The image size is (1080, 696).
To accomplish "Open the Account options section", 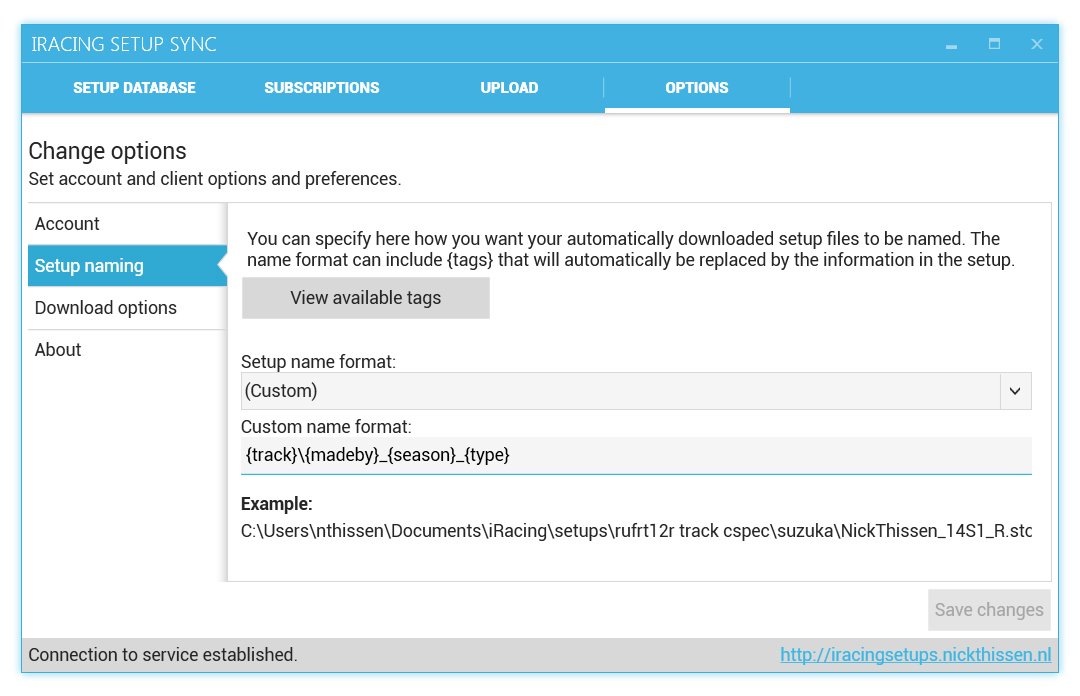I will (127, 224).
